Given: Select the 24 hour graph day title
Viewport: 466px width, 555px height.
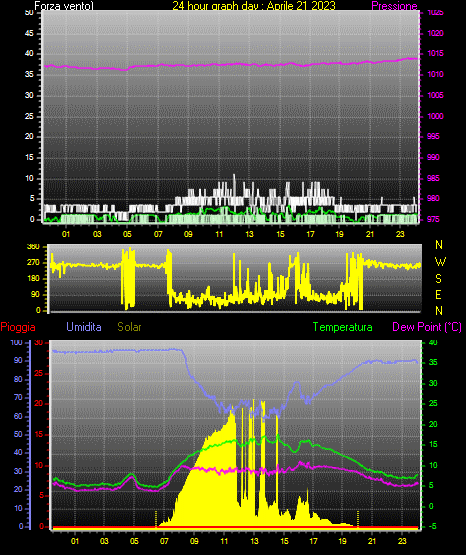Looking at the screenshot, I should point(254,6).
